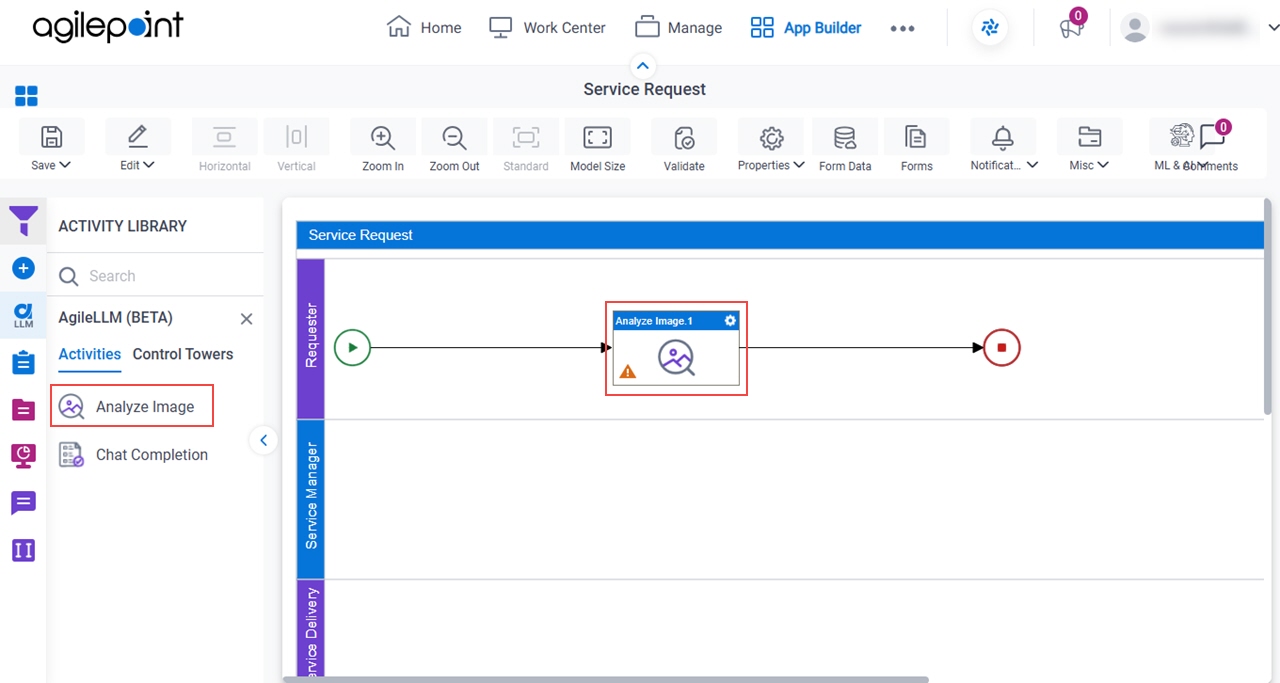
Task: Select the Service Request pool header
Action: [780, 235]
